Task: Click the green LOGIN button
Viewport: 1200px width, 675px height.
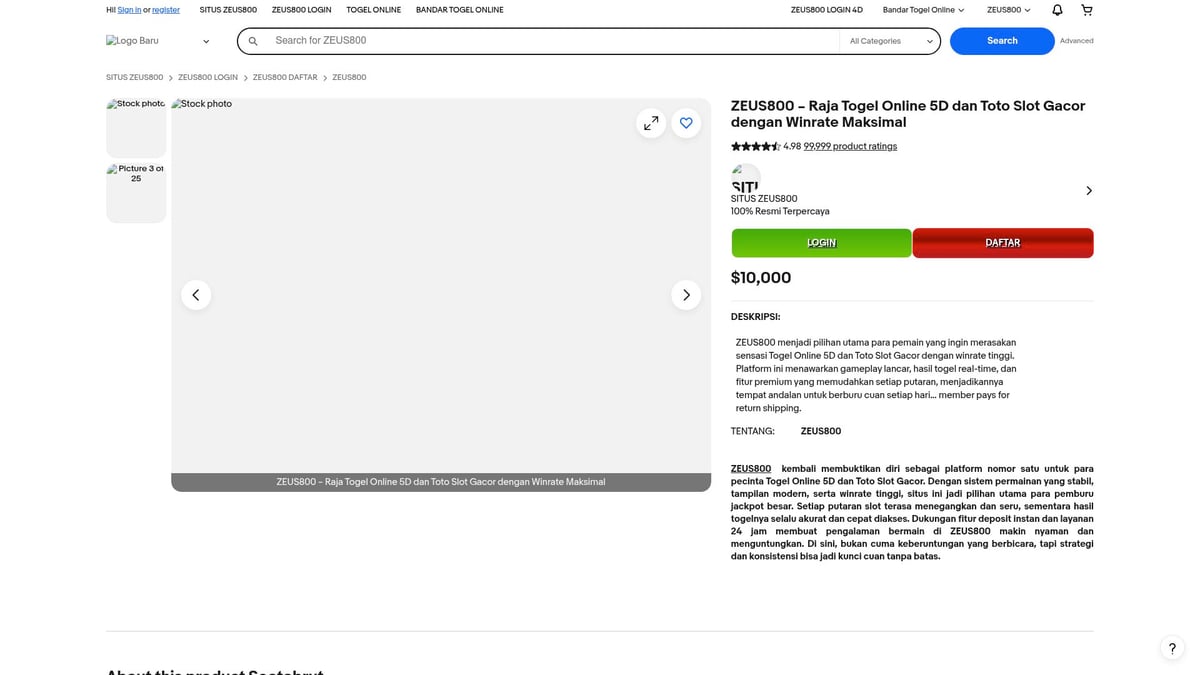Action: tap(821, 243)
